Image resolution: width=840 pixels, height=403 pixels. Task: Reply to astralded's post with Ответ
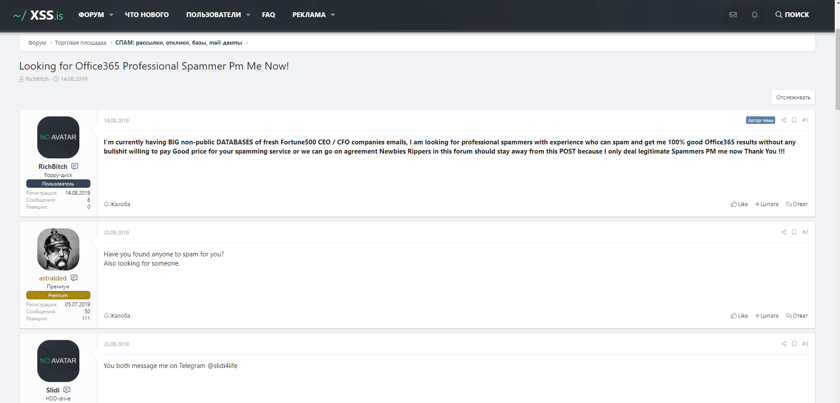(x=797, y=316)
